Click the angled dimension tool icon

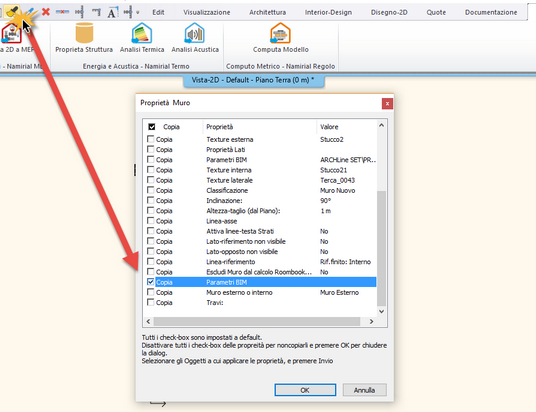(x=96, y=12)
